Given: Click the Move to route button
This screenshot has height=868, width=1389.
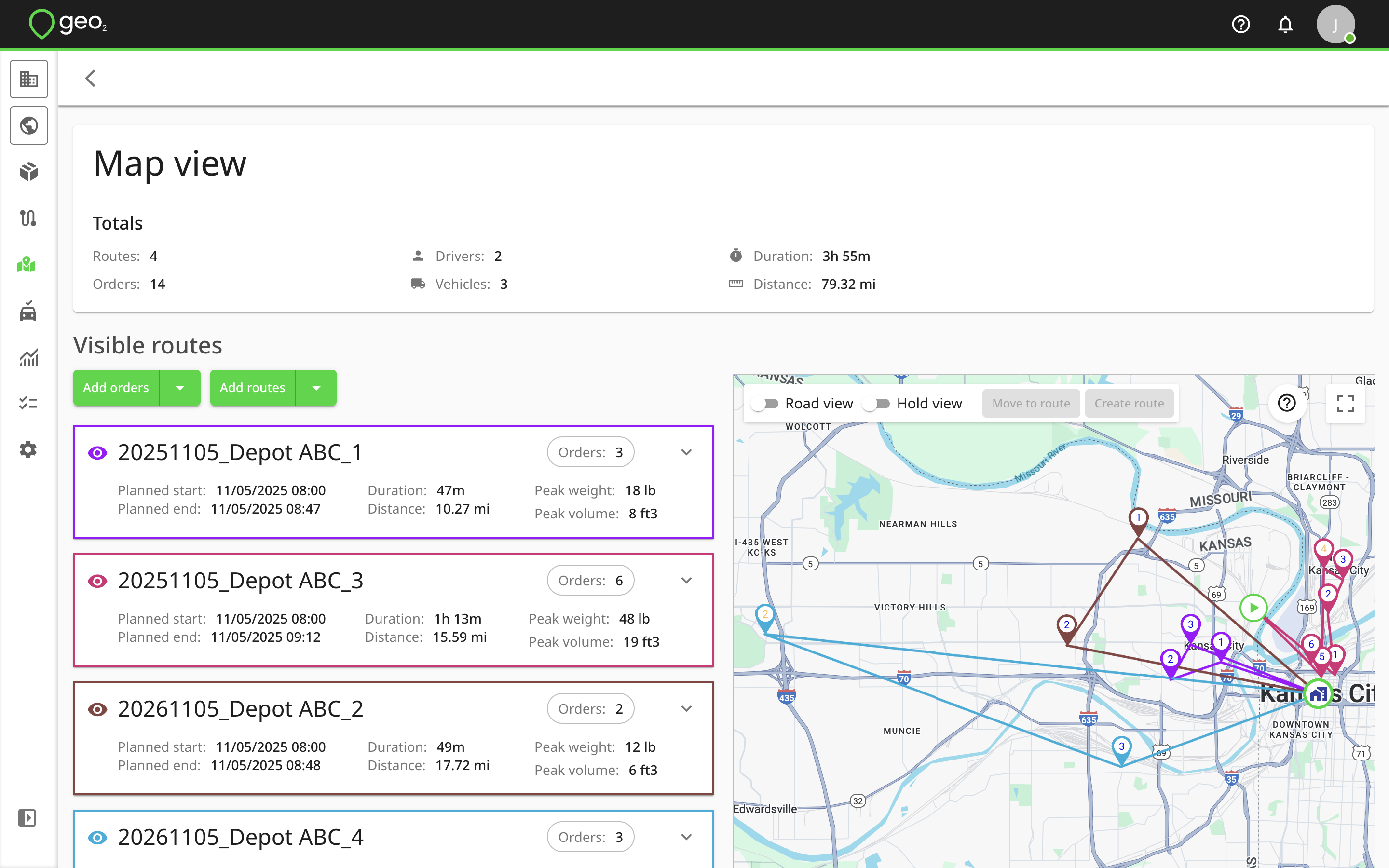Looking at the screenshot, I should 1031,404.
